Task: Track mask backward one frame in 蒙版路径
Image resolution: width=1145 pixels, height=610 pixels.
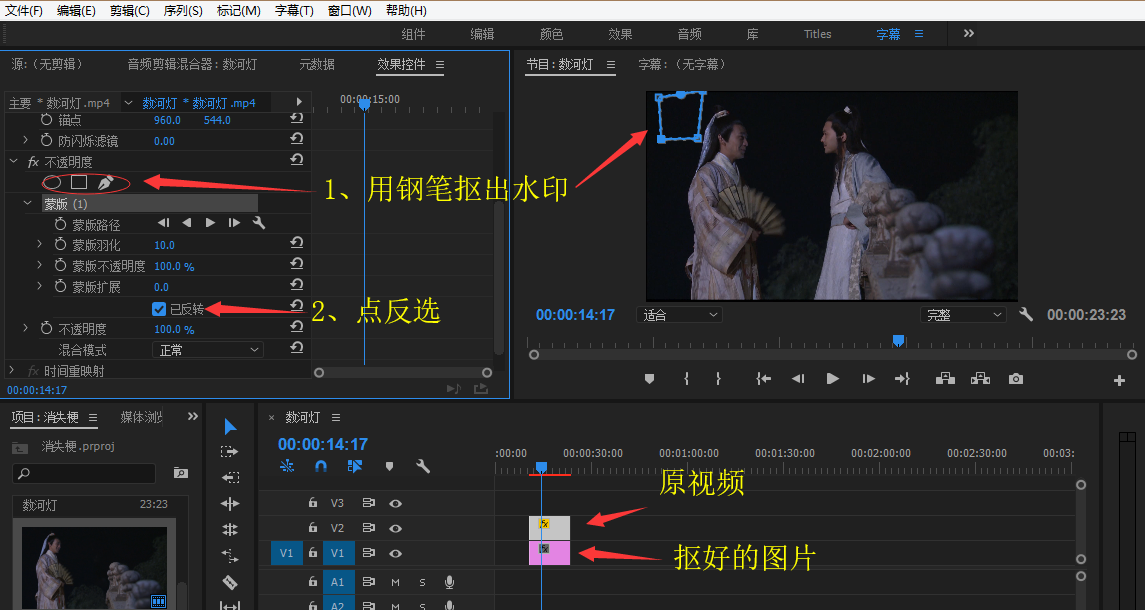Action: [164, 223]
